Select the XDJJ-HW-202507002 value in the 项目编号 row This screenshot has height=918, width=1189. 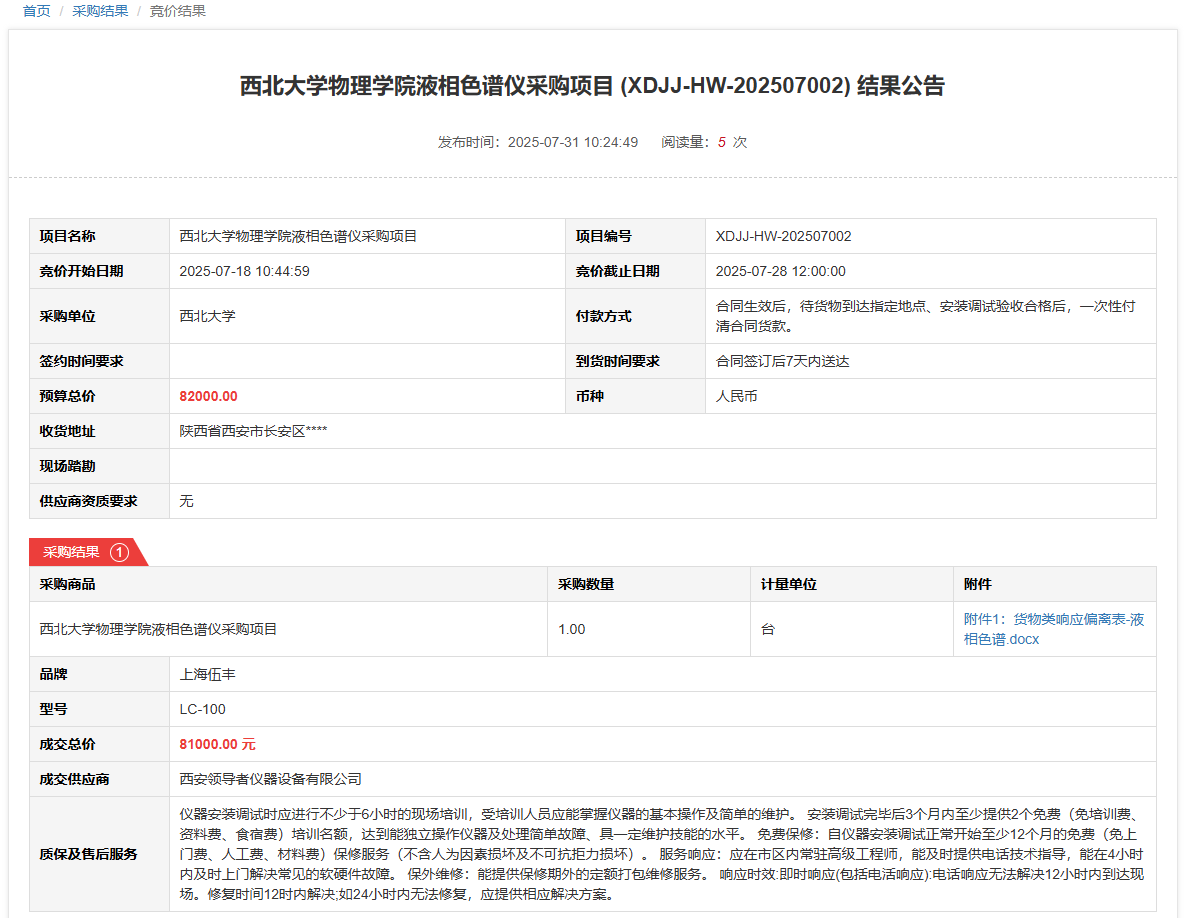pyautogui.click(x=783, y=237)
